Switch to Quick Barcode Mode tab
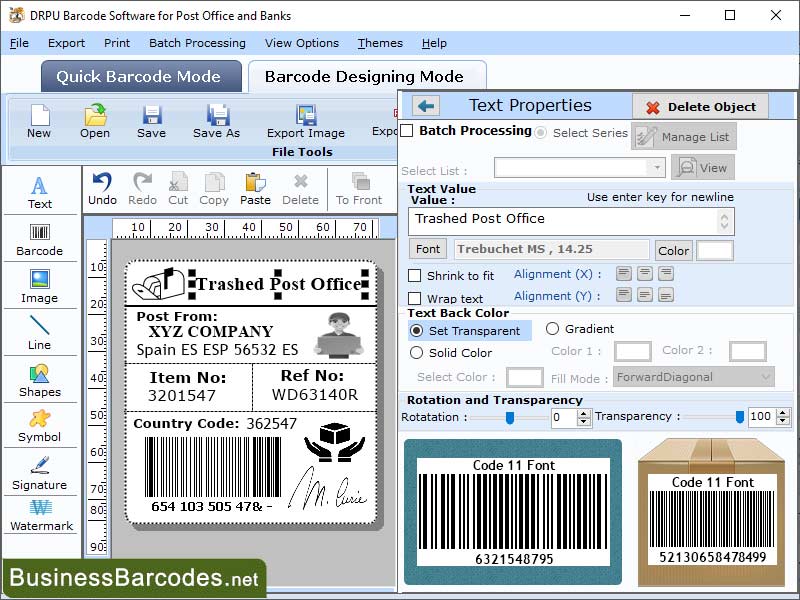Viewport: 800px width, 600px height. pyautogui.click(x=140, y=76)
